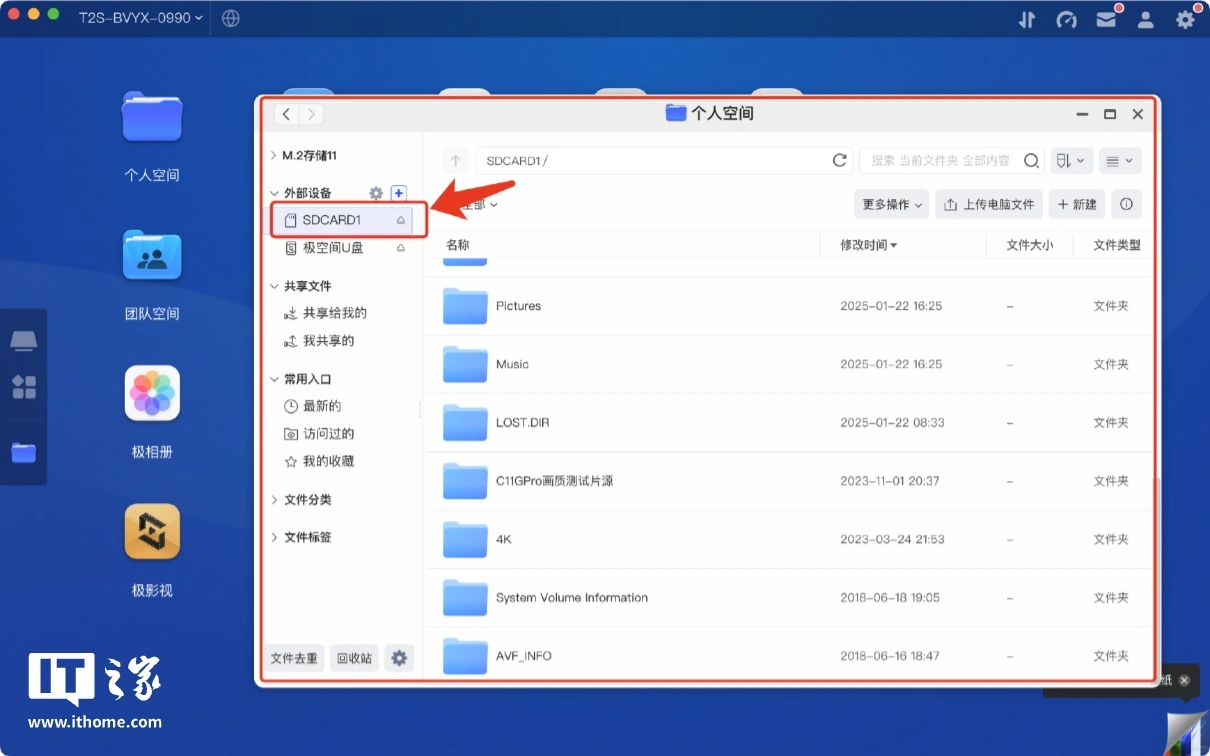This screenshot has height=756, width=1210.
Task: Open the message notifications icon in top bar
Action: click(1105, 19)
